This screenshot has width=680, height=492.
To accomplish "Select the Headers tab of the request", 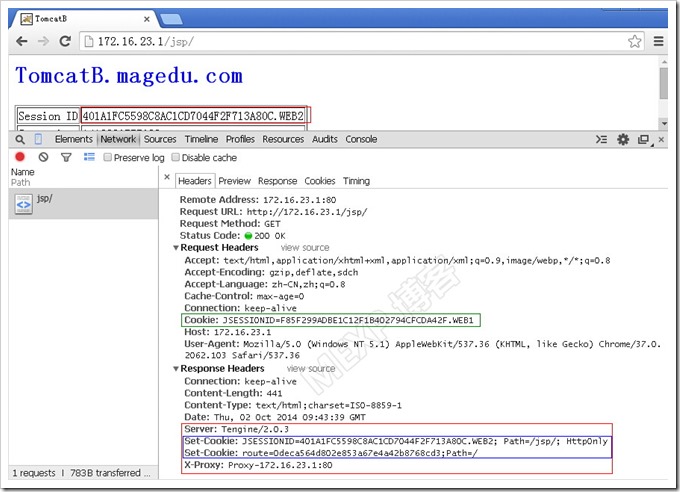I will pyautogui.click(x=195, y=181).
